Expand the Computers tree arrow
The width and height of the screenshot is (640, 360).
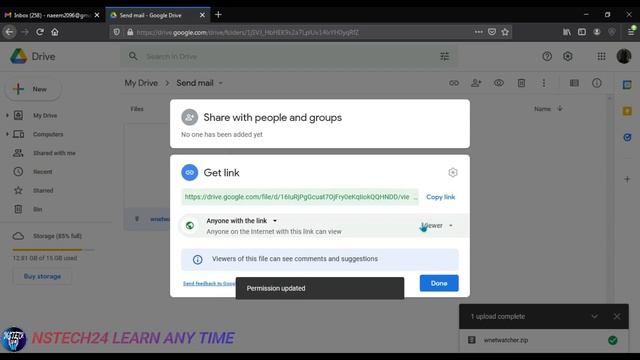[7, 134]
